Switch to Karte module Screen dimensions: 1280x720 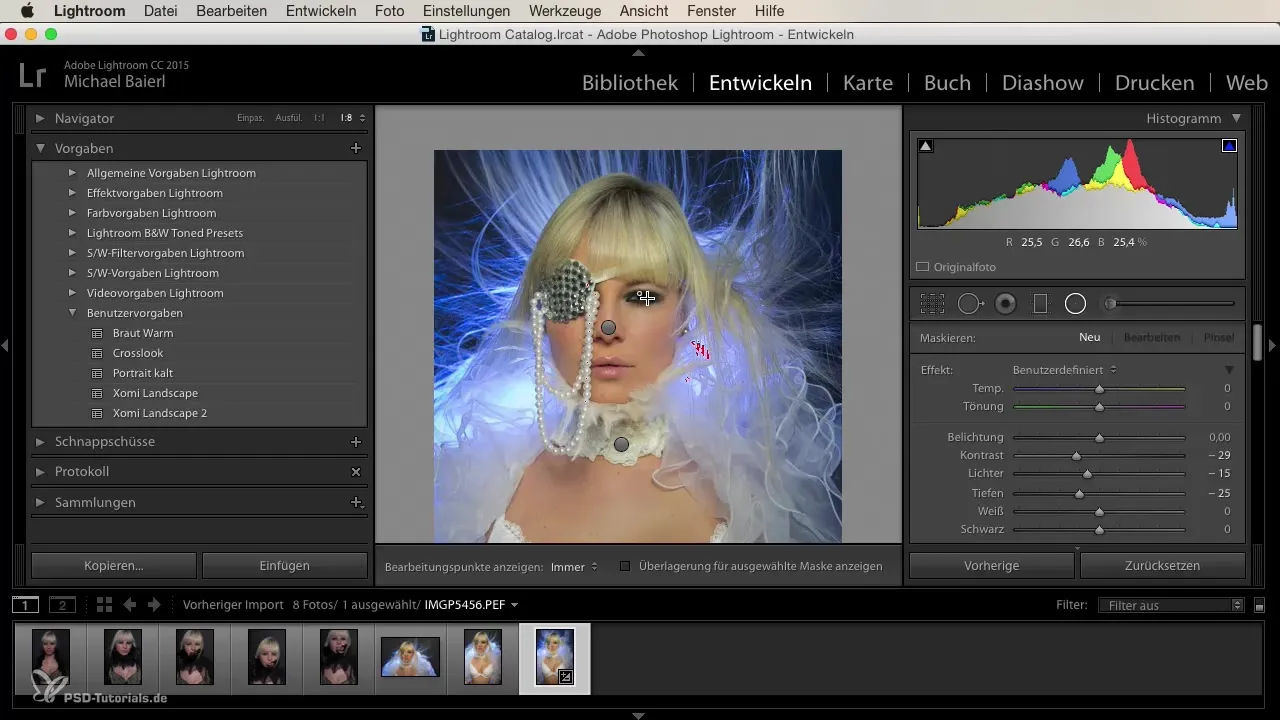(868, 83)
